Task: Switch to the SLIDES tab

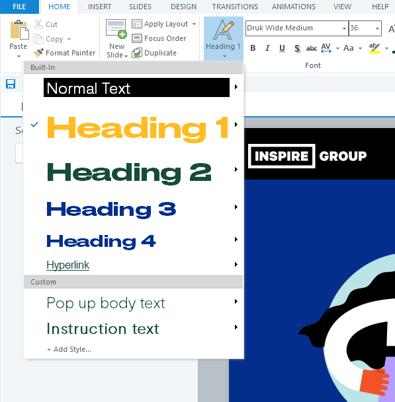Action: tap(140, 7)
